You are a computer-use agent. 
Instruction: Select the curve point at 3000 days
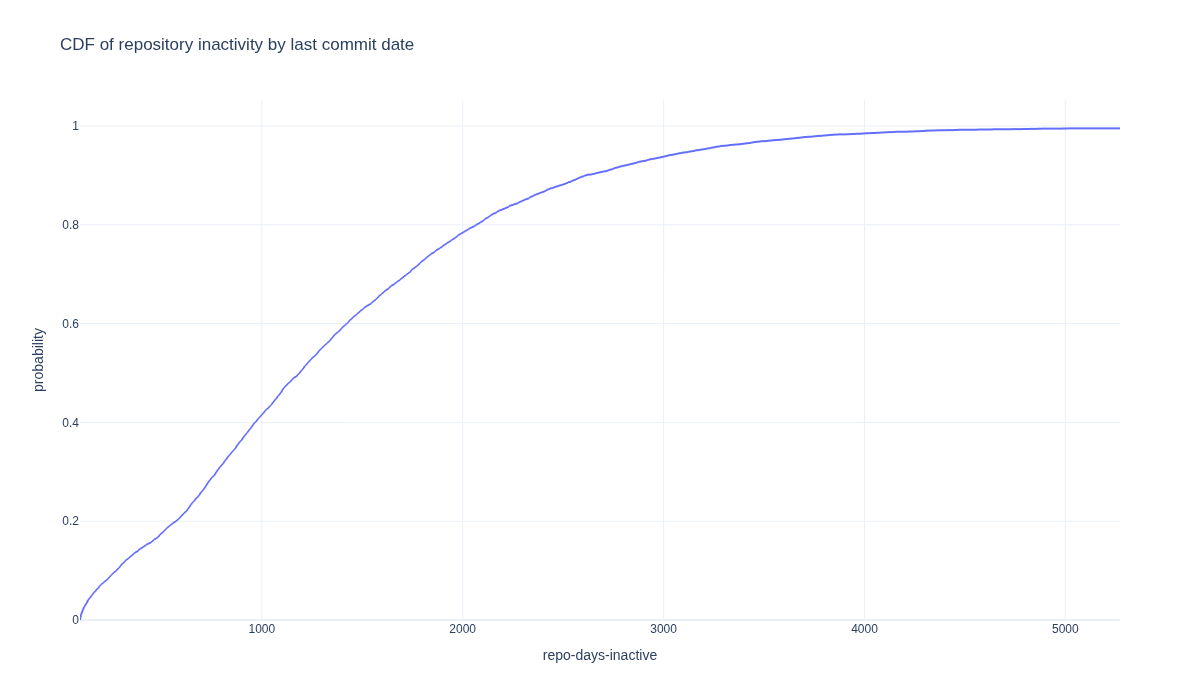click(x=664, y=156)
